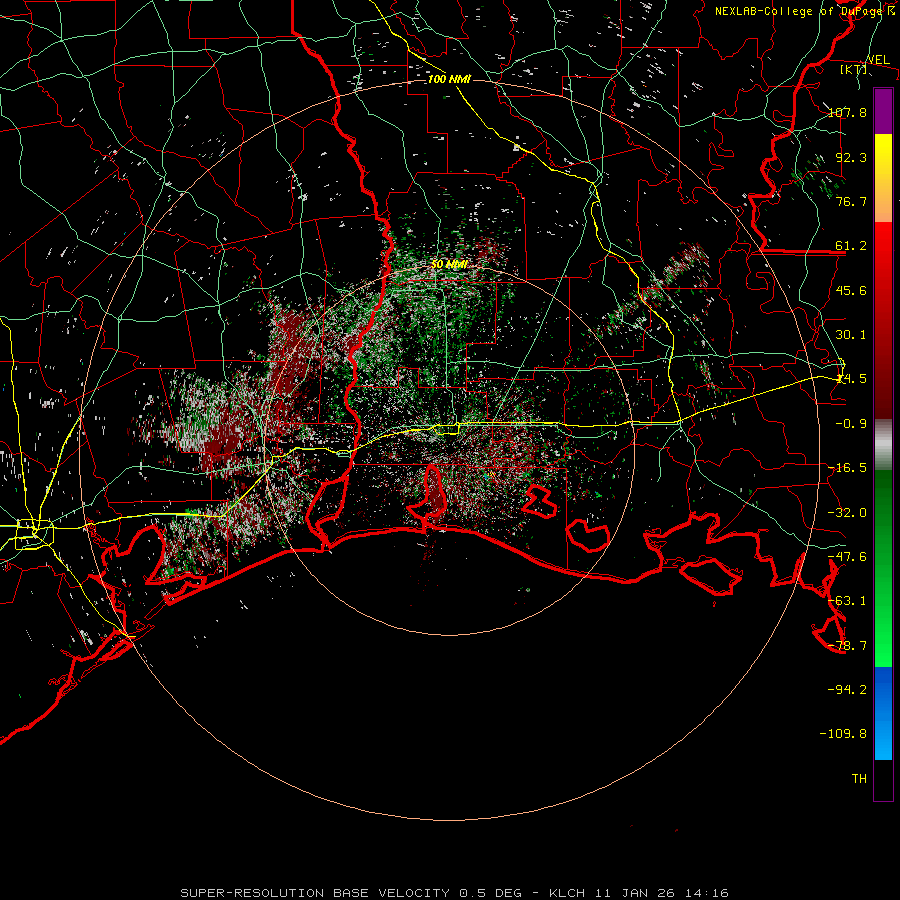Click the 50 NMI range ring label
Image resolution: width=900 pixels, height=900 pixels.
(449, 264)
